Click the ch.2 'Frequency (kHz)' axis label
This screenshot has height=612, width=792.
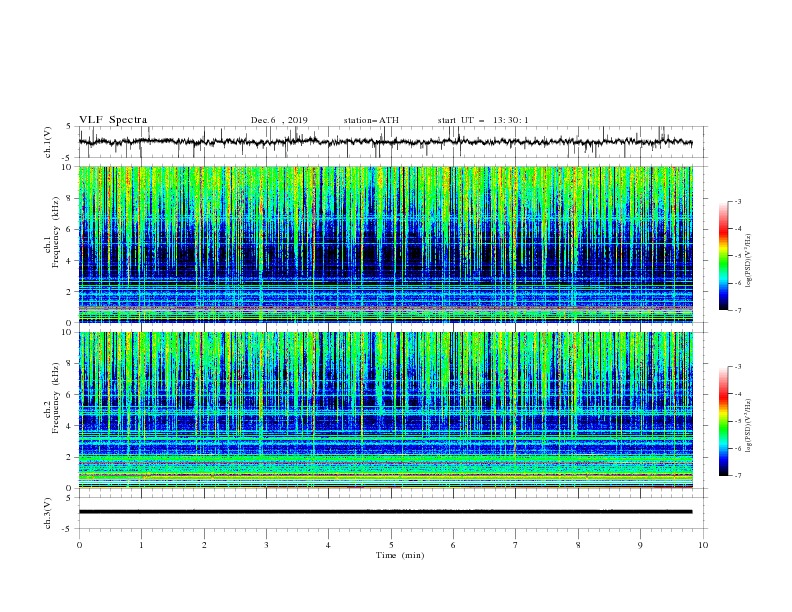pos(55,398)
